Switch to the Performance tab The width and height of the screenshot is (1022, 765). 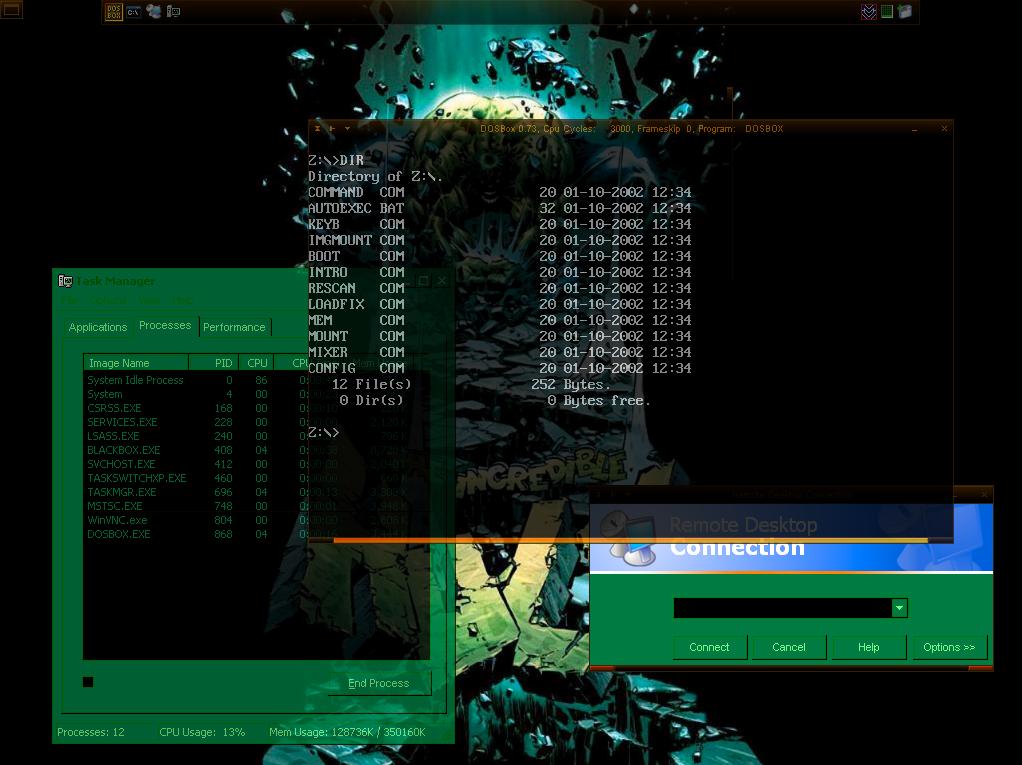coord(234,327)
